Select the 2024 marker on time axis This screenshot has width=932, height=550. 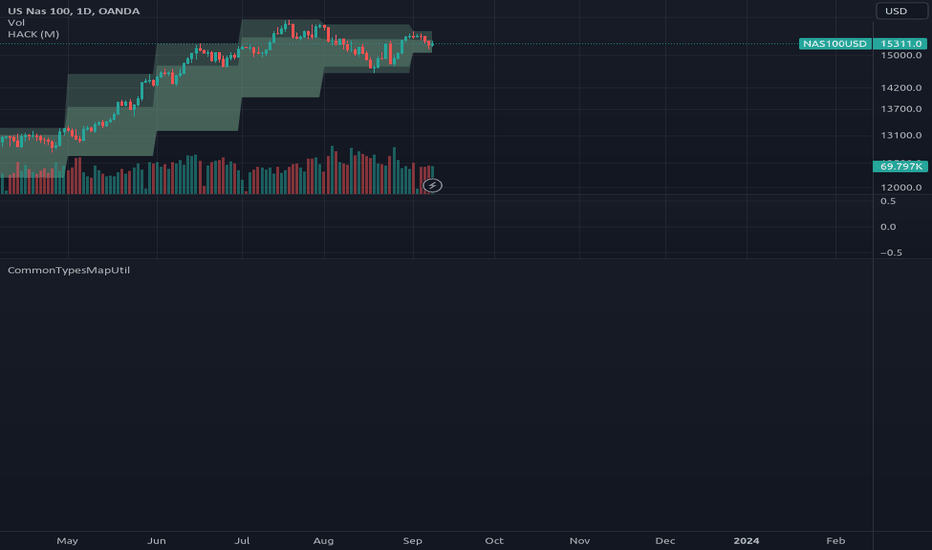tap(746, 540)
